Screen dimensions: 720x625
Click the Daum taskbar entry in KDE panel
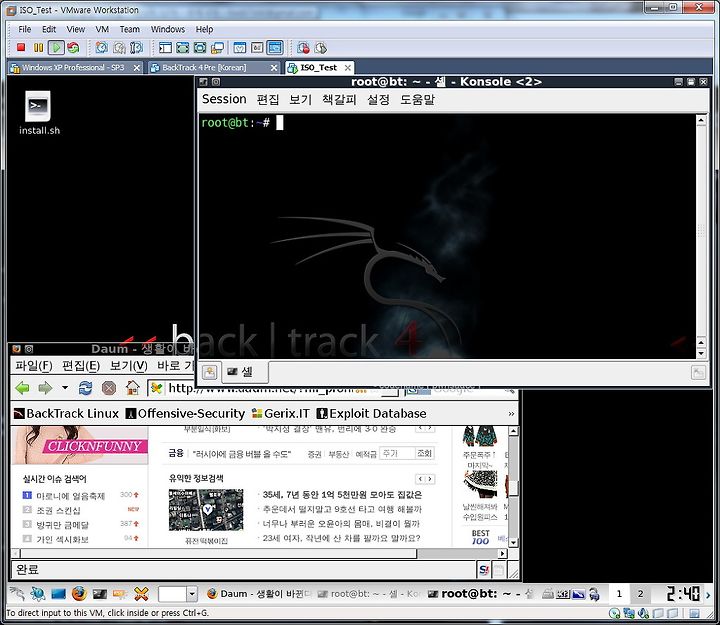pos(258,594)
